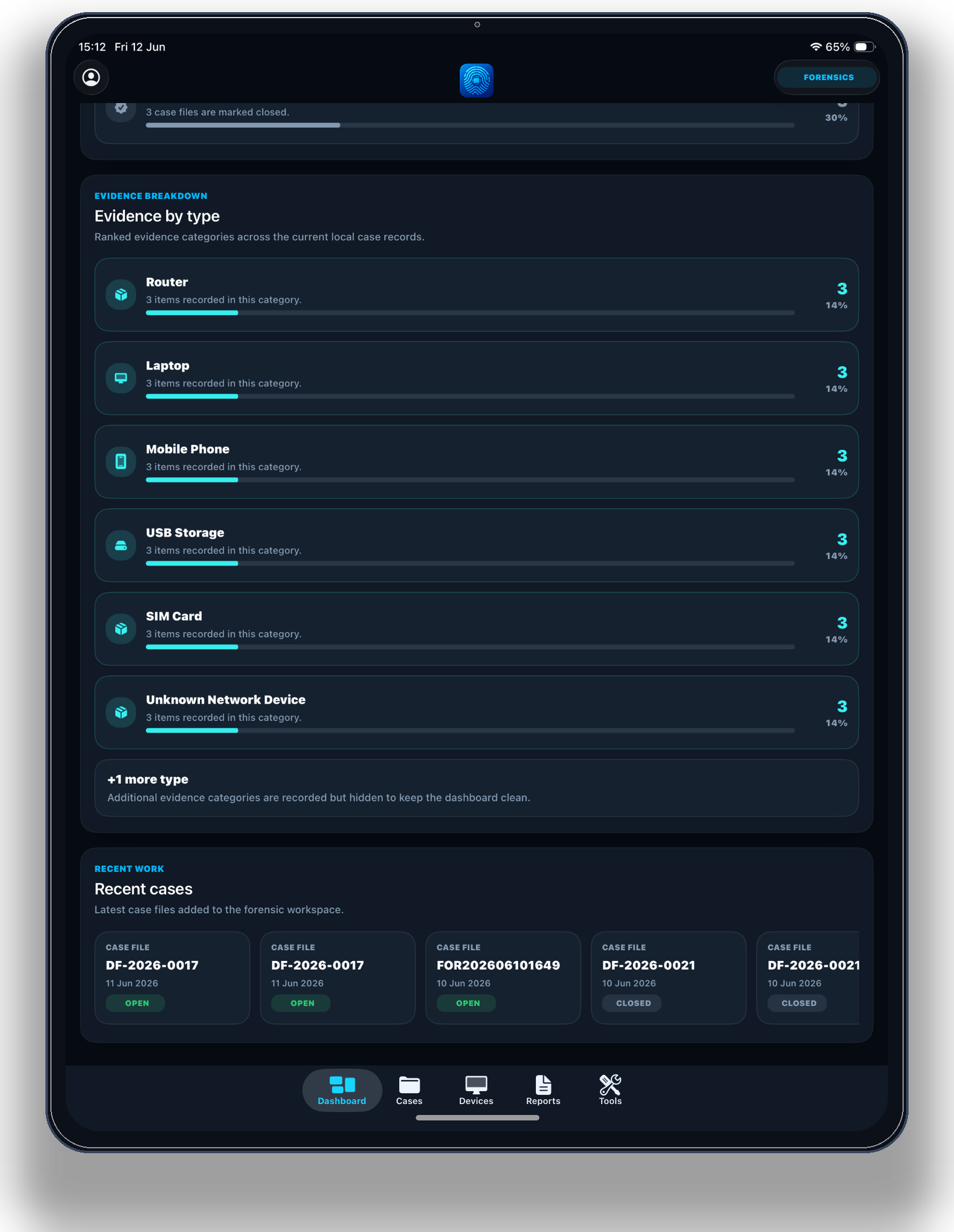
Task: Go to the Devices tab
Action: point(476,1090)
